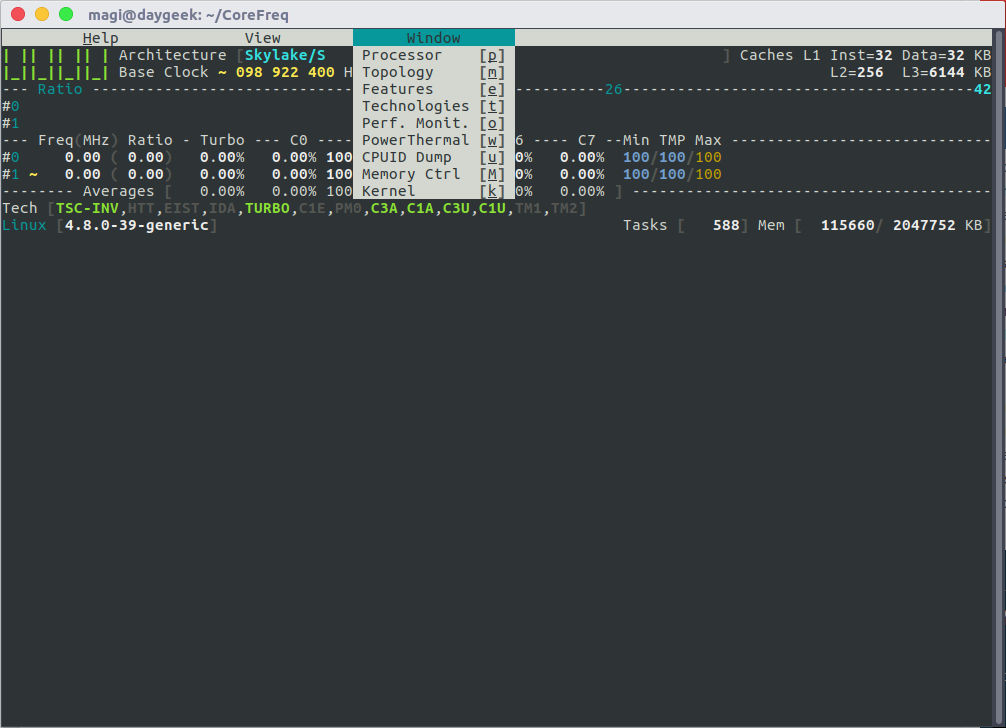Click the Turbo column header
The image size is (1006, 728).
click(x=222, y=140)
